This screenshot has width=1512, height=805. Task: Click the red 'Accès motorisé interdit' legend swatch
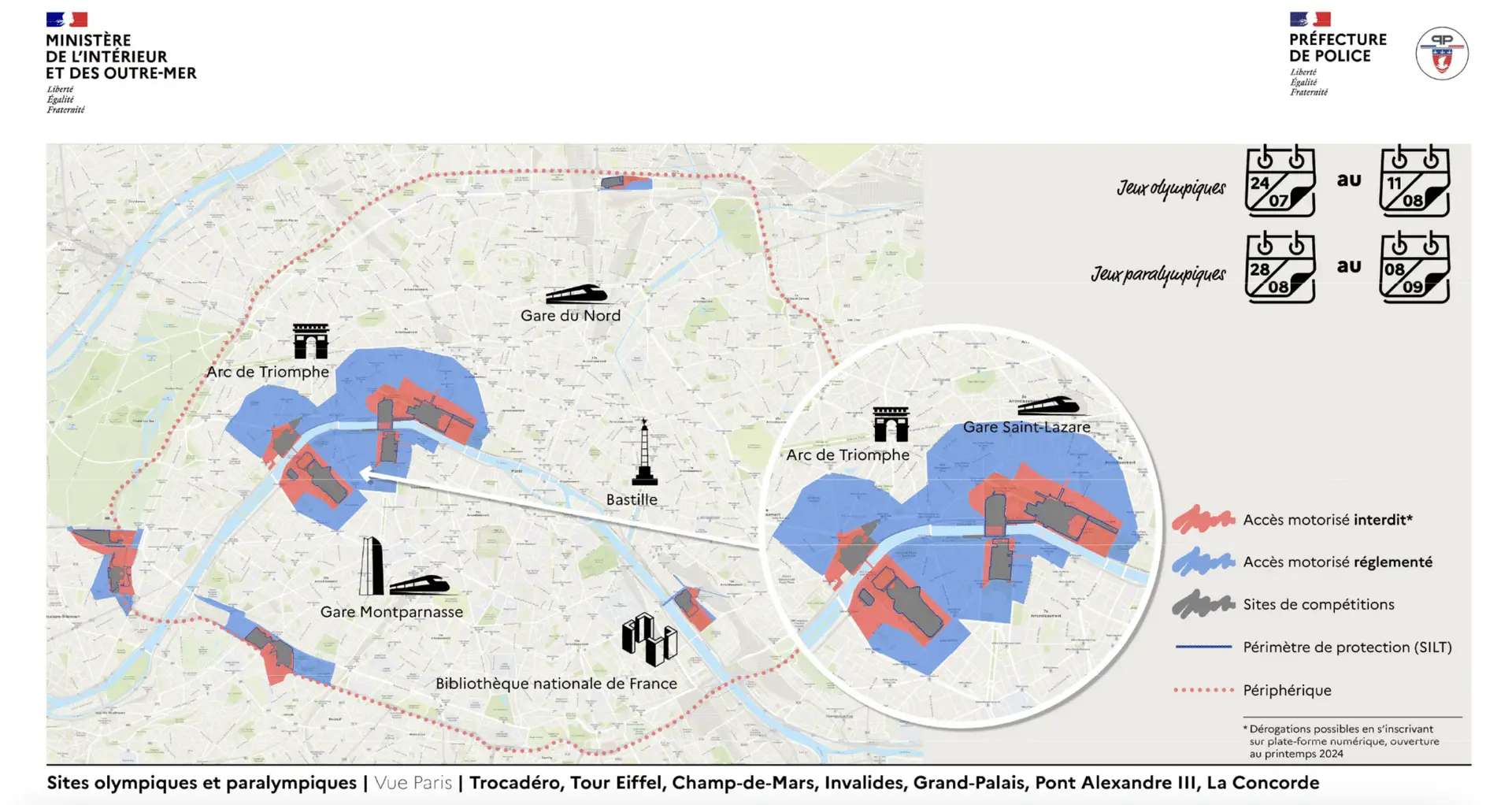[1203, 520]
